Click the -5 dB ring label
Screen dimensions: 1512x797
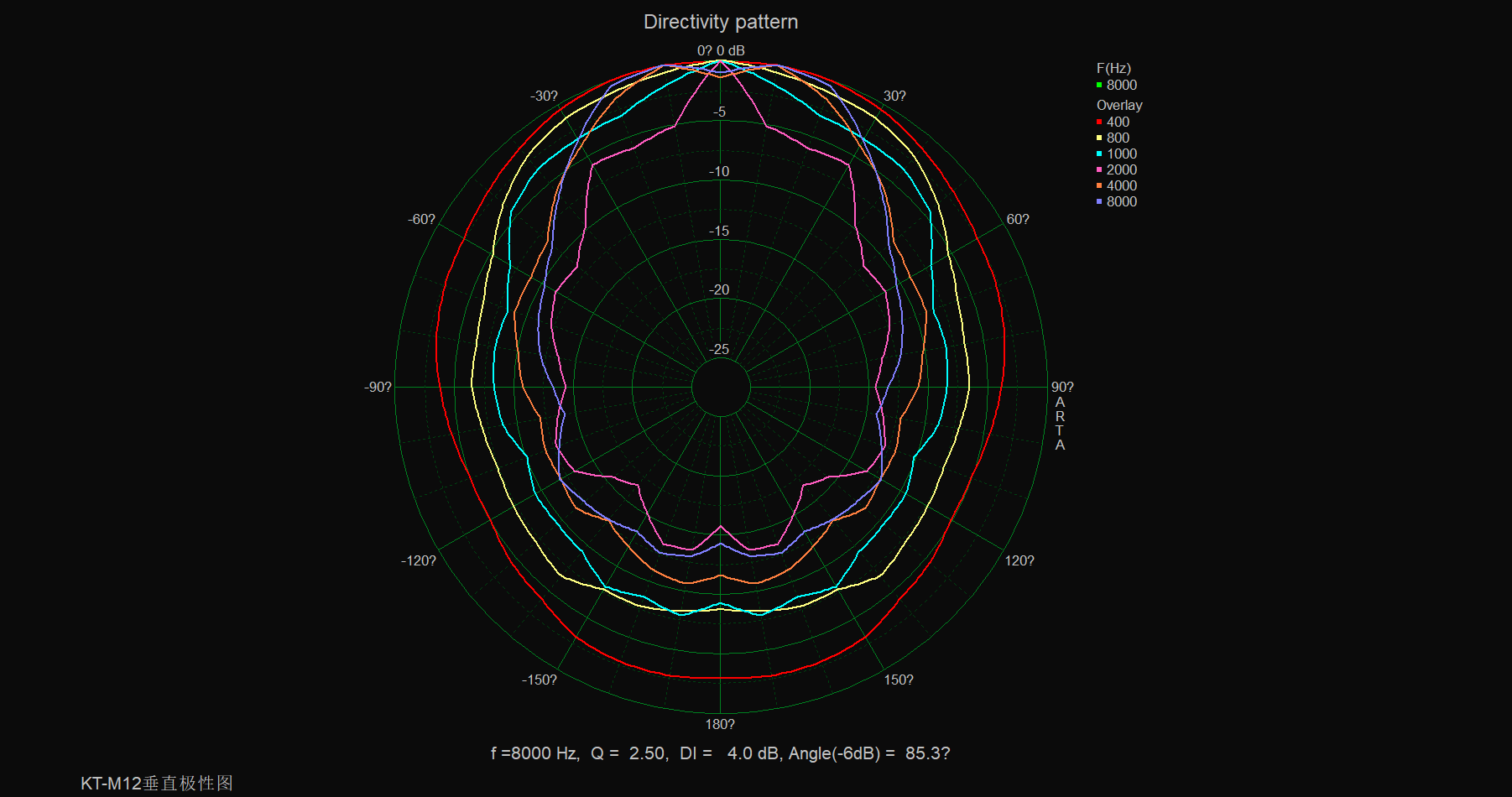(719, 112)
